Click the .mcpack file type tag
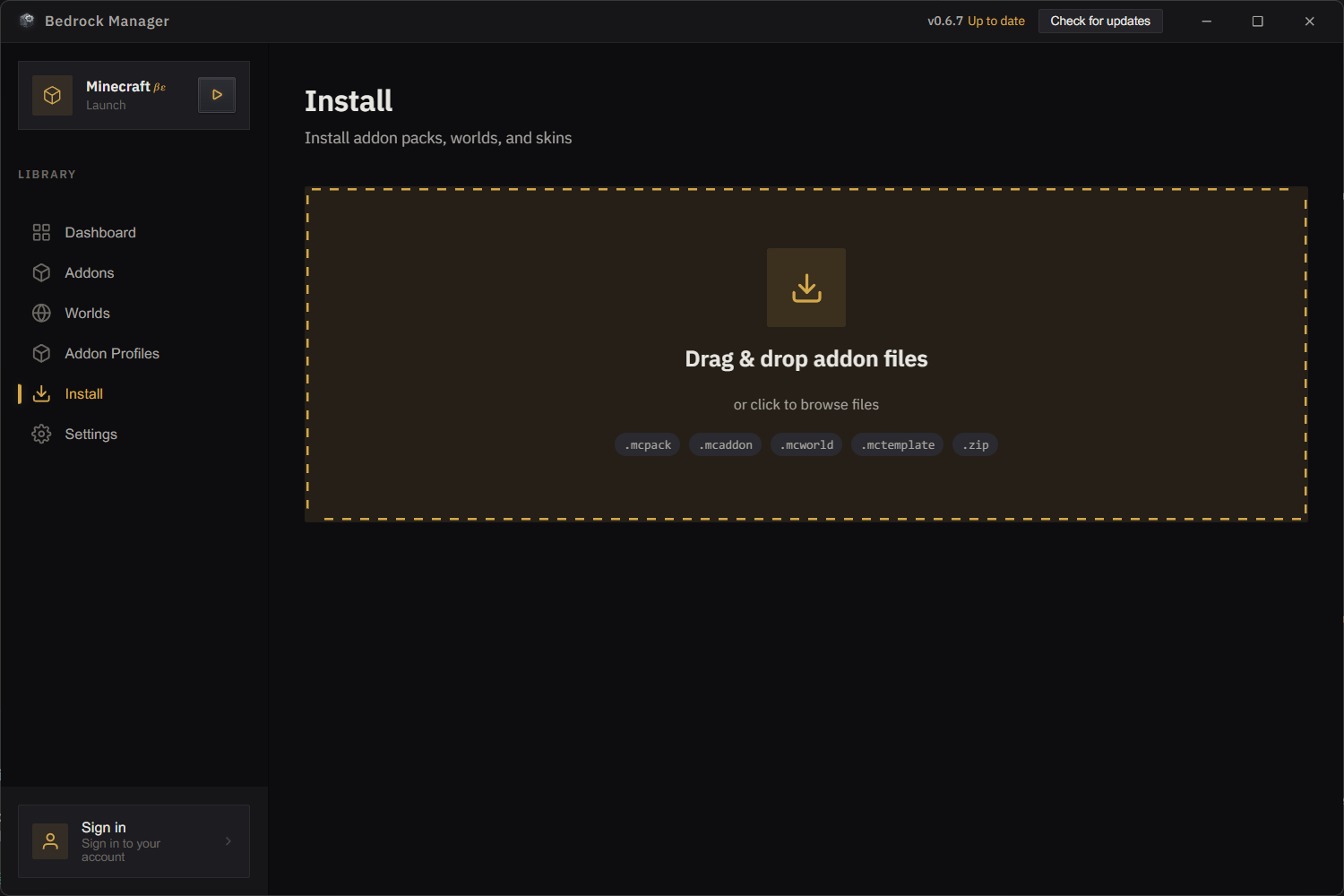1344x896 pixels. pos(648,445)
